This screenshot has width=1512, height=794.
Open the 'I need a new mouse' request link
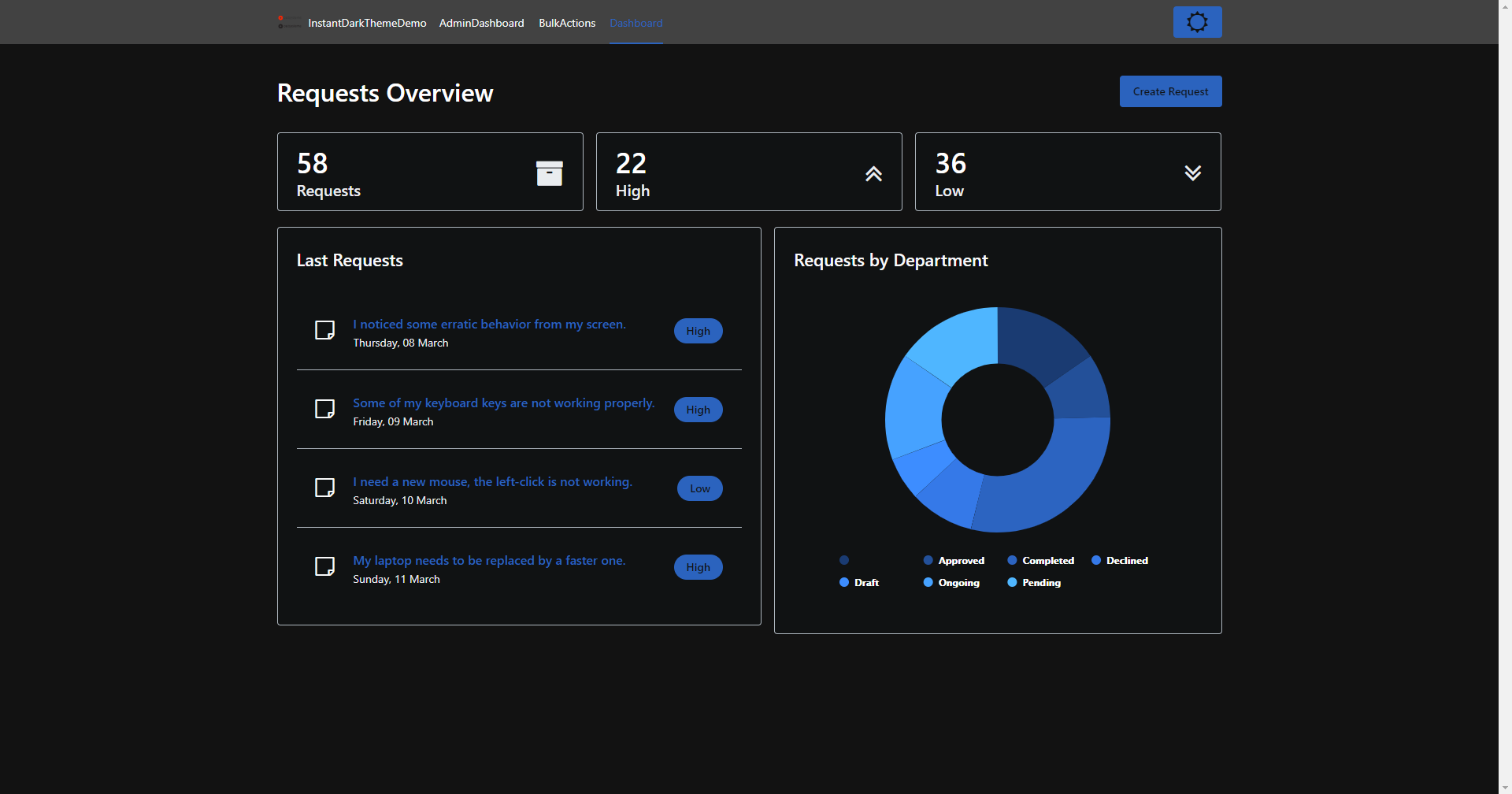click(x=492, y=481)
